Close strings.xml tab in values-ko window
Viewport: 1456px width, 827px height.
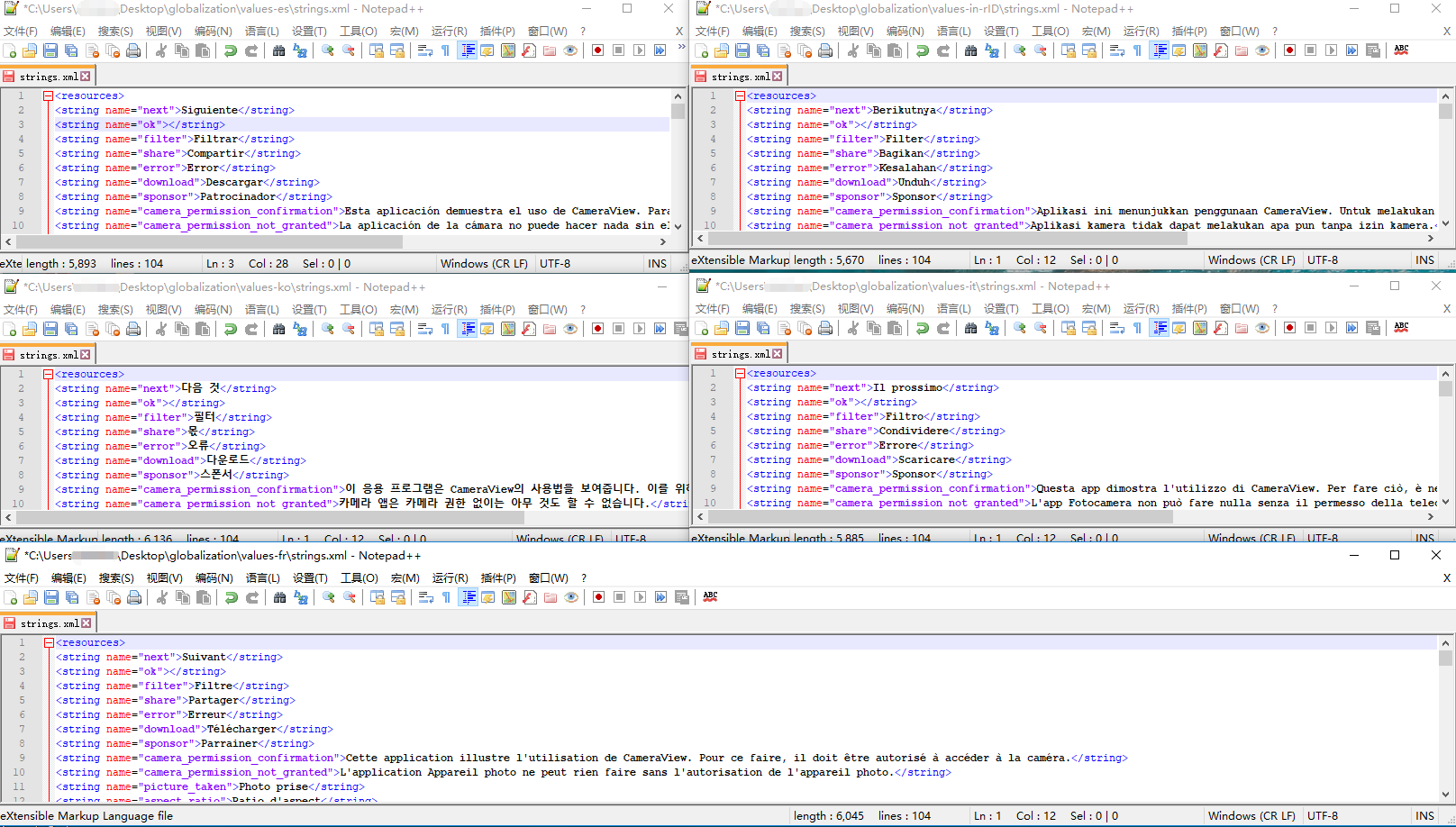[86, 355]
